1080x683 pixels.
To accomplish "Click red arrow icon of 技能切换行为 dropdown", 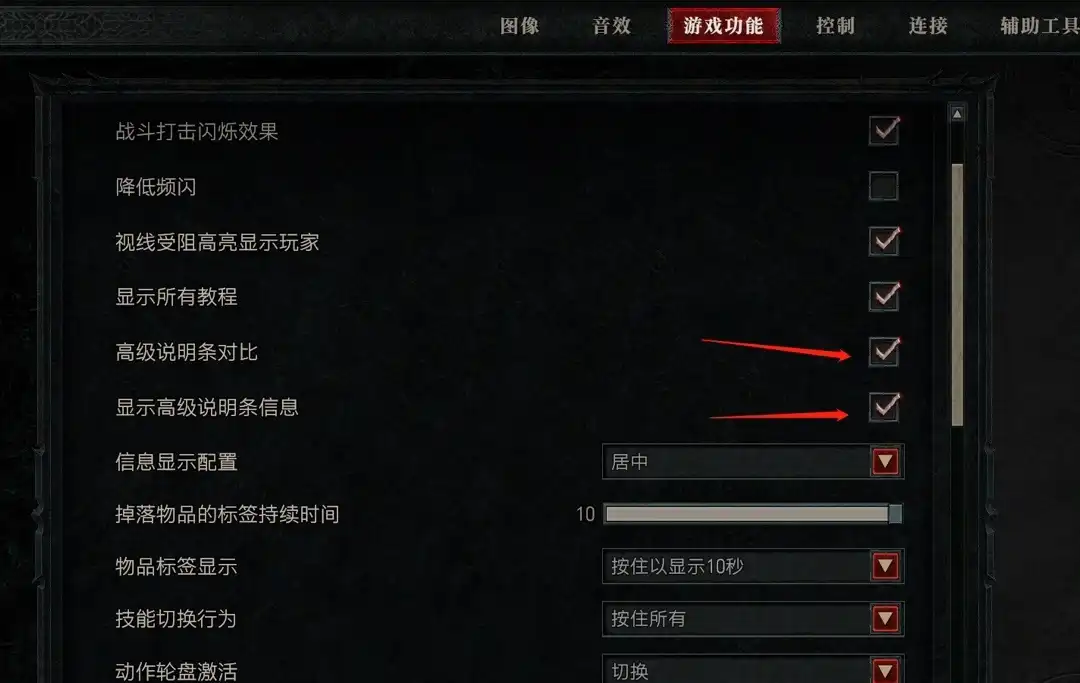I will (885, 618).
